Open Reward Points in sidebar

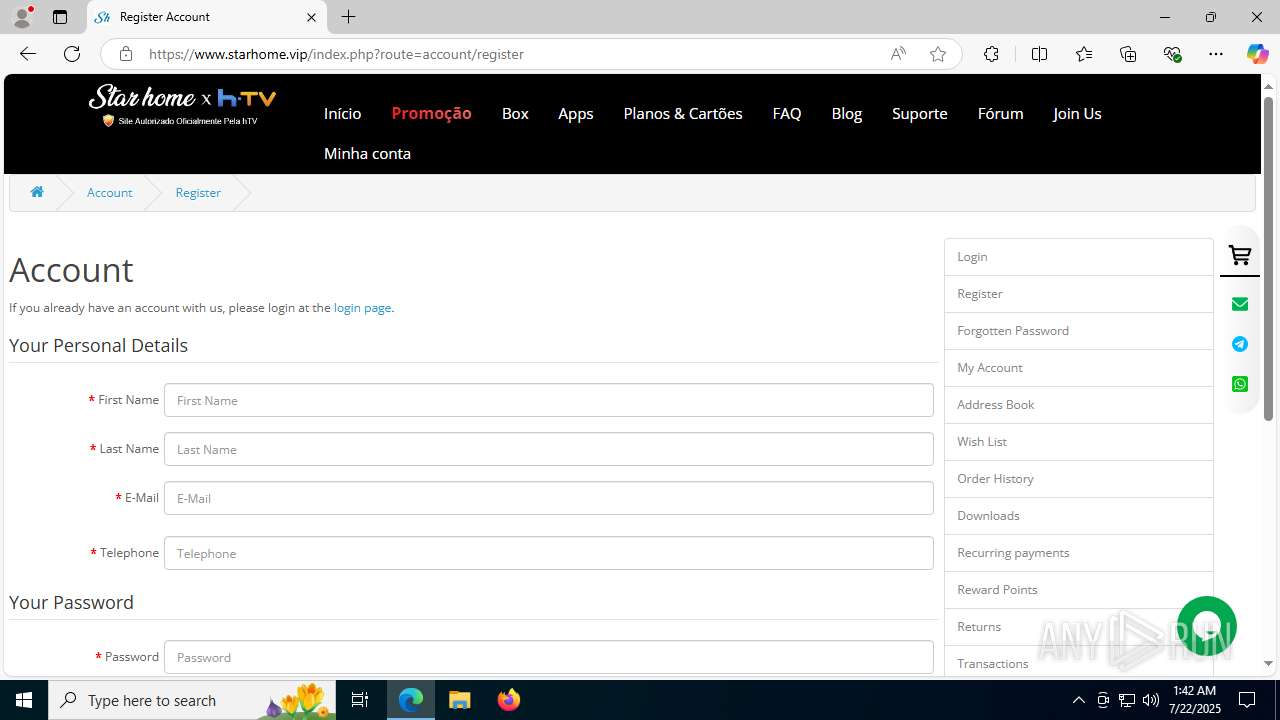tap(1079, 590)
